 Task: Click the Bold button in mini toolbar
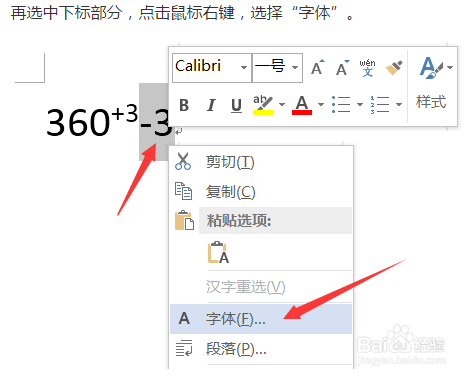click(184, 105)
